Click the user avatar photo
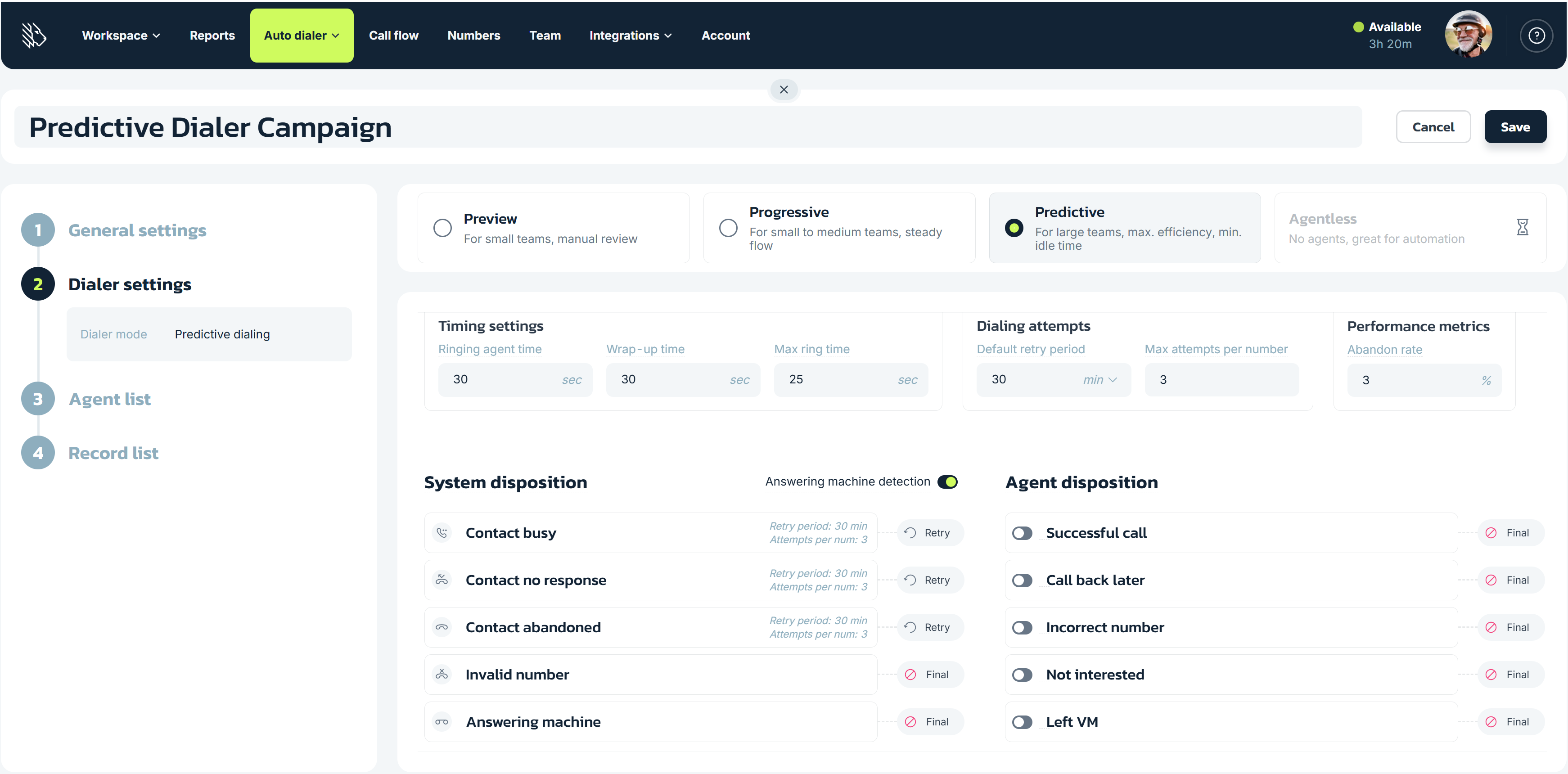This screenshot has height=774, width=1568. coord(1468,34)
